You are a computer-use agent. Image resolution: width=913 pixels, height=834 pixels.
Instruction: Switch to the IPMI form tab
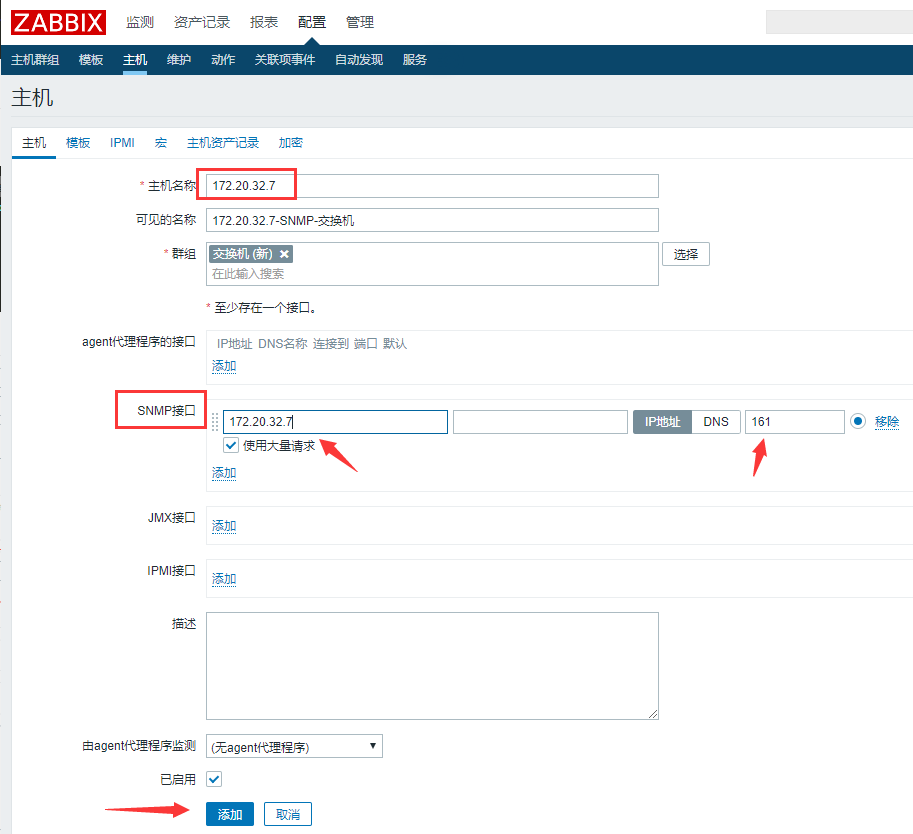coord(122,143)
